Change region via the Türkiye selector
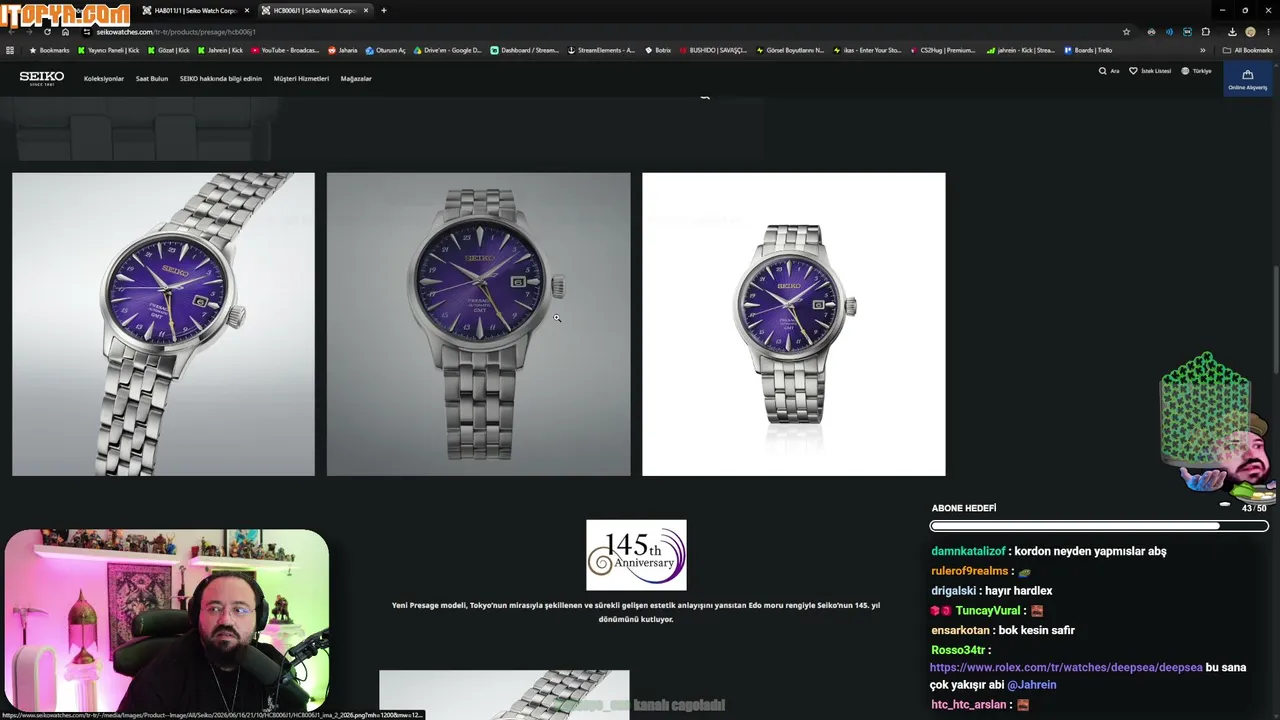 pyautogui.click(x=1196, y=71)
